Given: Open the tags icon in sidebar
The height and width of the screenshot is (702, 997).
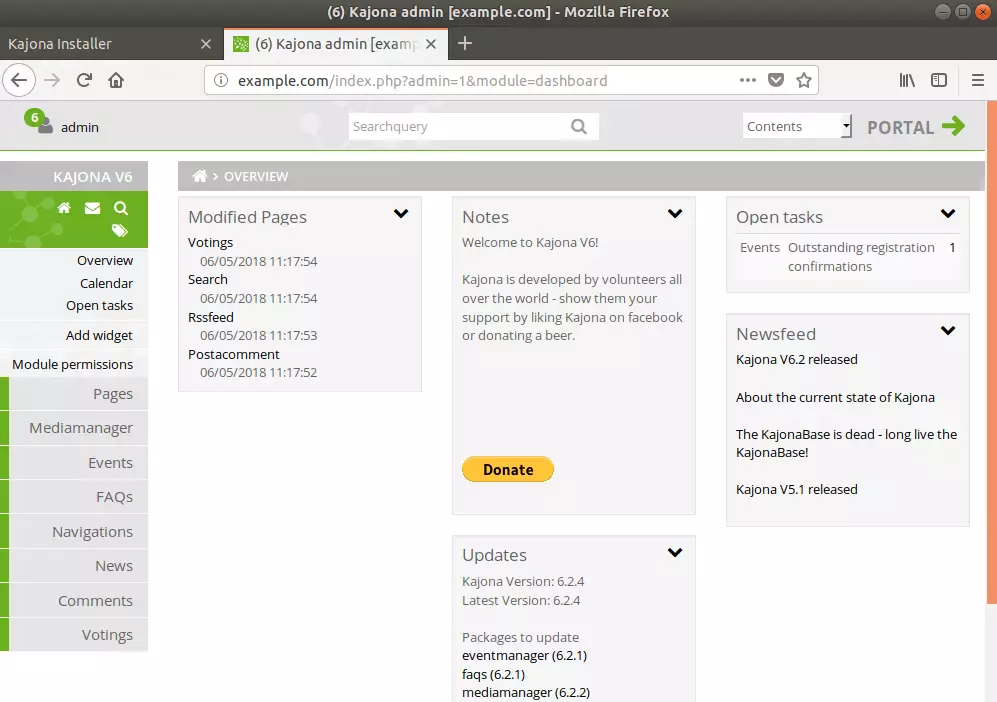Looking at the screenshot, I should click(x=120, y=230).
